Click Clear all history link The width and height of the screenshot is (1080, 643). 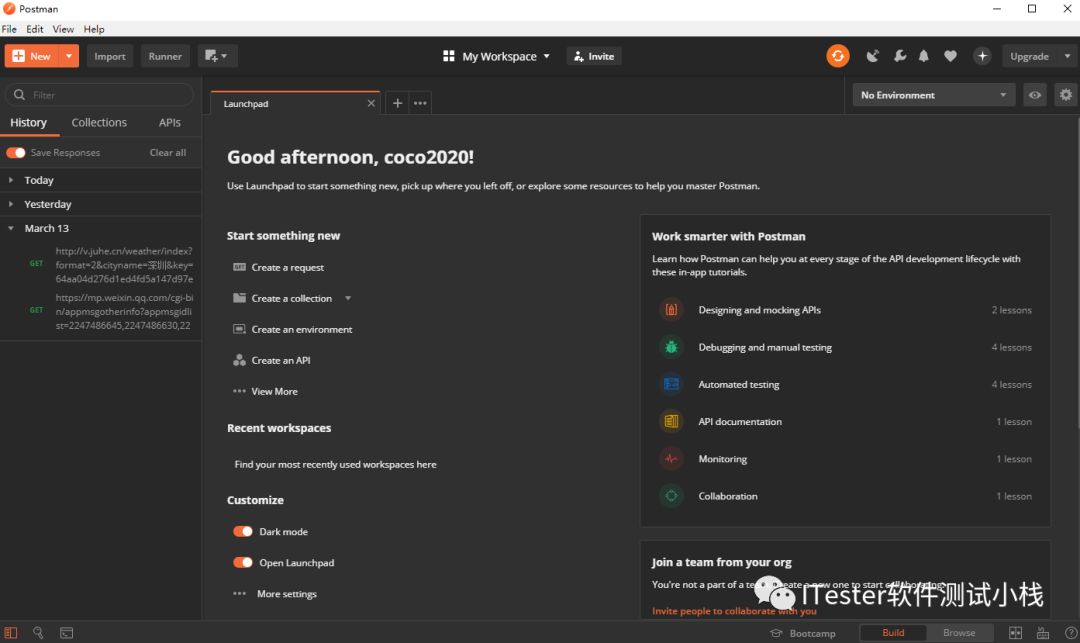click(x=167, y=153)
